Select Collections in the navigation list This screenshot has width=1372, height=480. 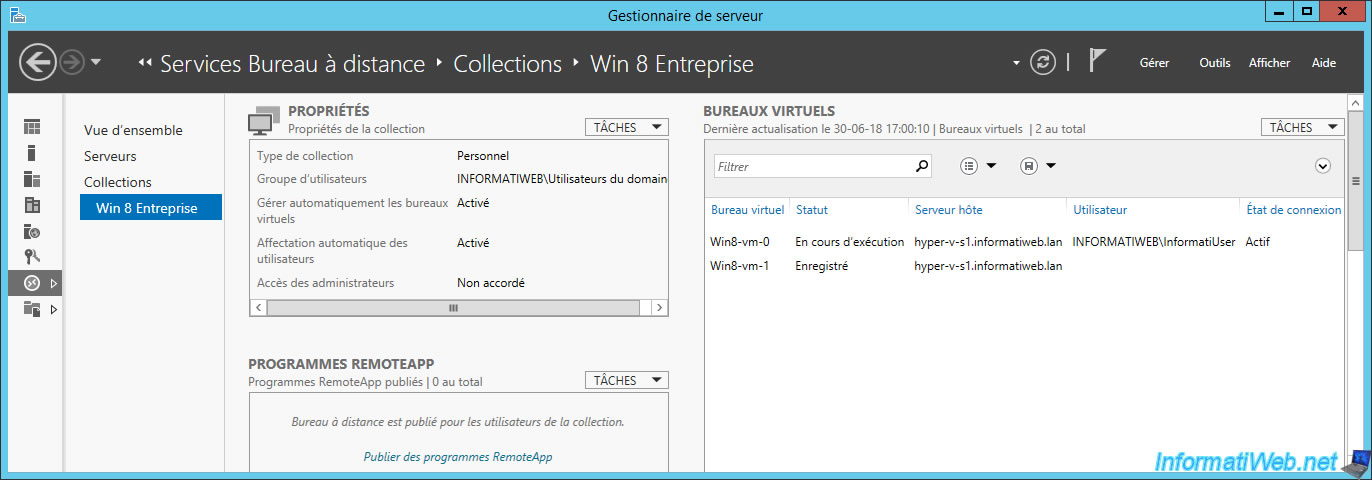point(118,182)
